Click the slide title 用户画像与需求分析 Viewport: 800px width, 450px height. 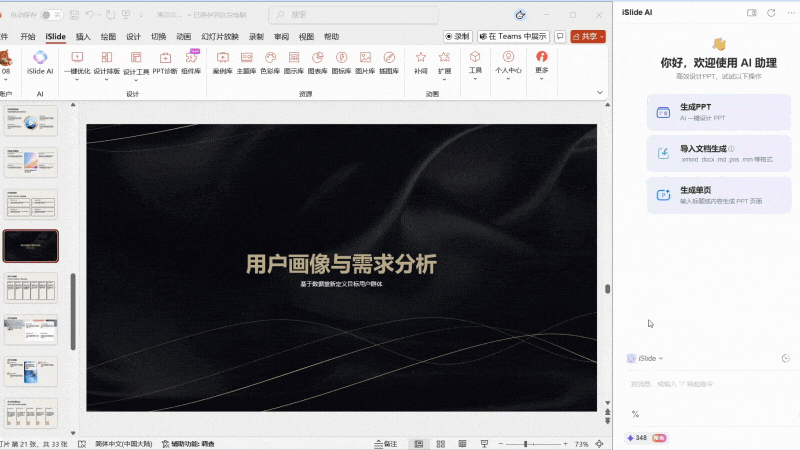pyautogui.click(x=341, y=264)
